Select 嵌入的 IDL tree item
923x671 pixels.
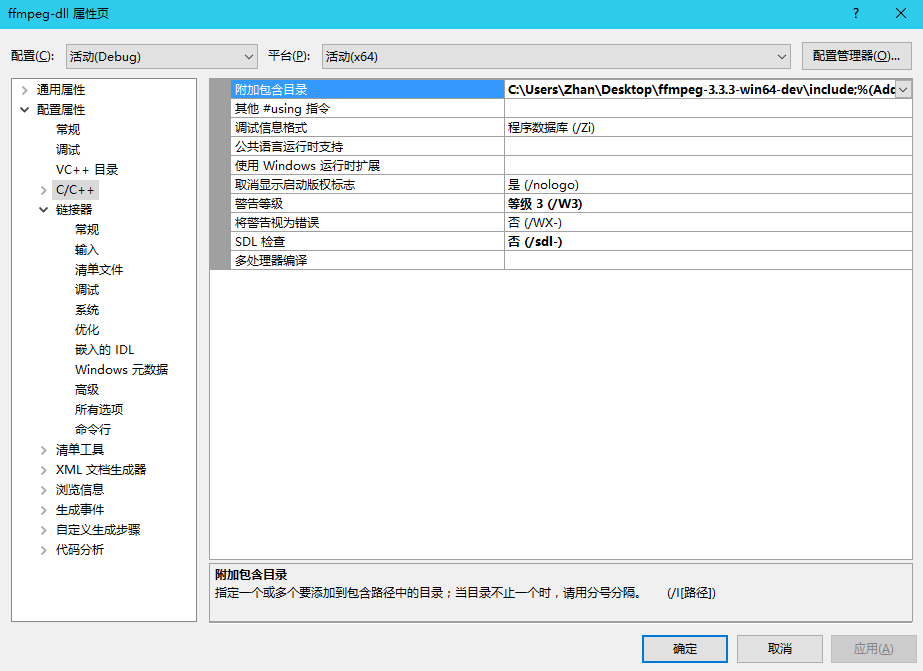(105, 350)
